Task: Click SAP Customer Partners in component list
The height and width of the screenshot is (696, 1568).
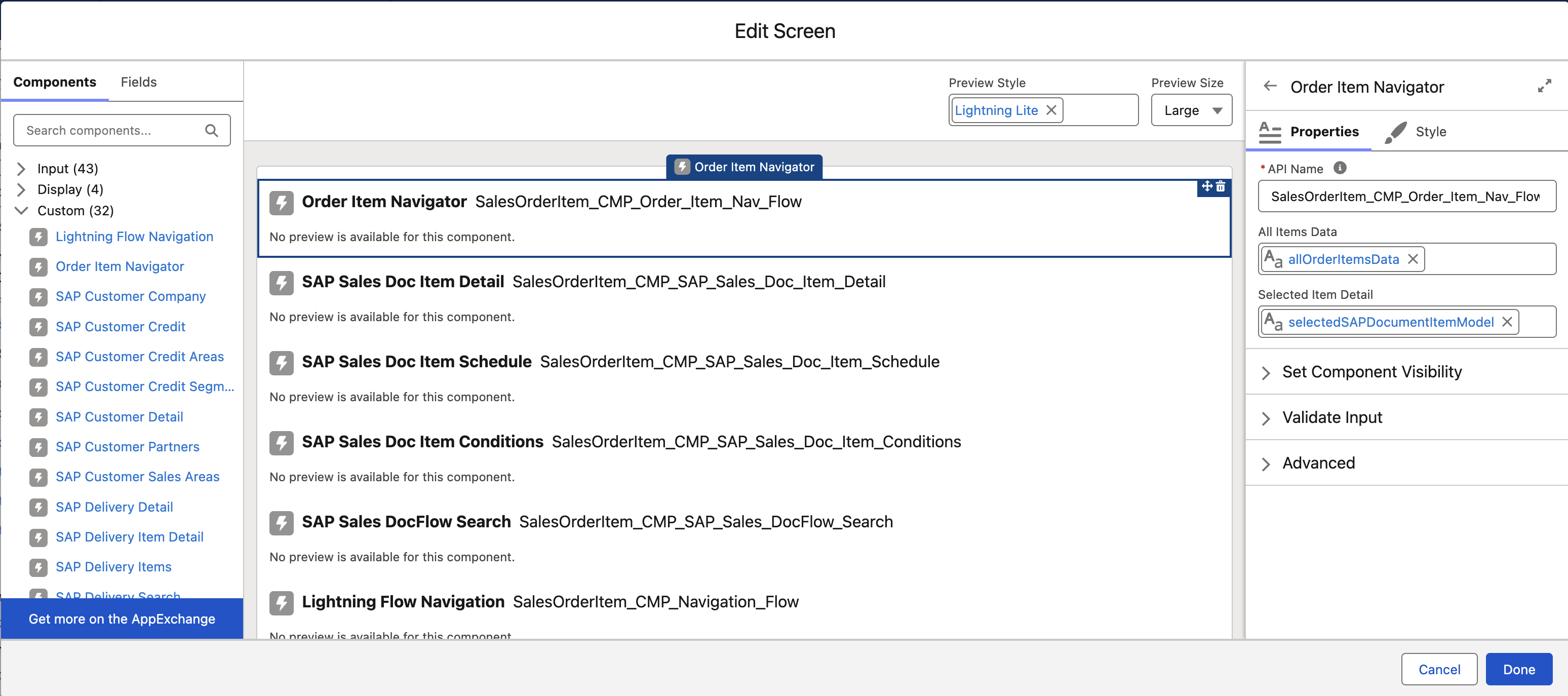Action: click(x=127, y=447)
